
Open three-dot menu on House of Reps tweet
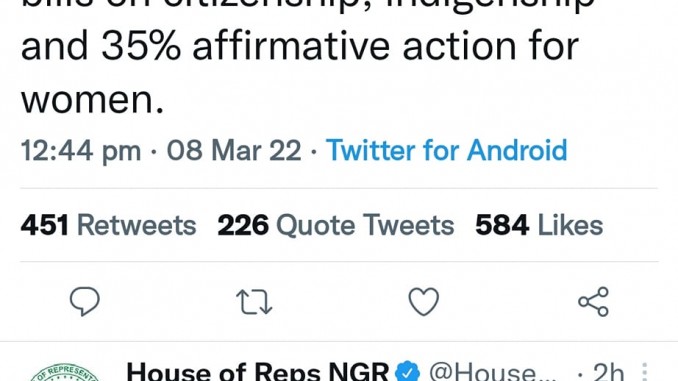(644, 372)
